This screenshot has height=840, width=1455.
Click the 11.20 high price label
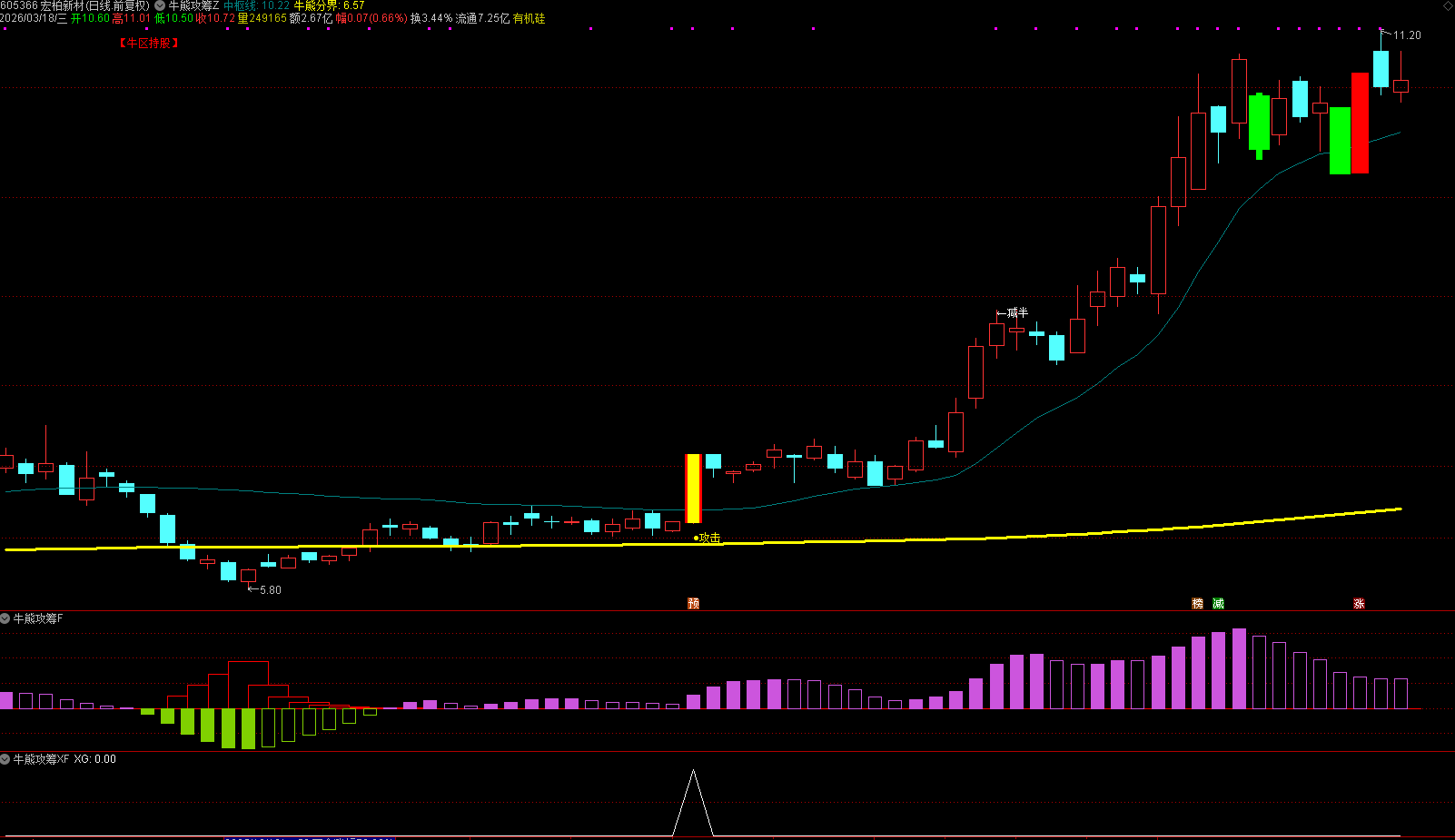[1407, 35]
